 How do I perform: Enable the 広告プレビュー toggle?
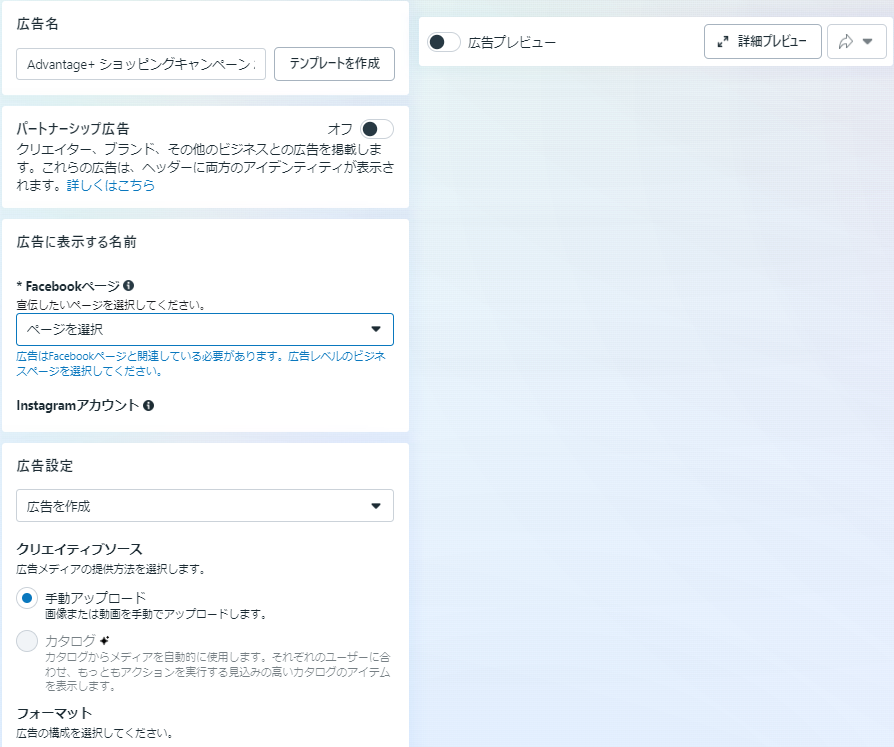tap(443, 42)
